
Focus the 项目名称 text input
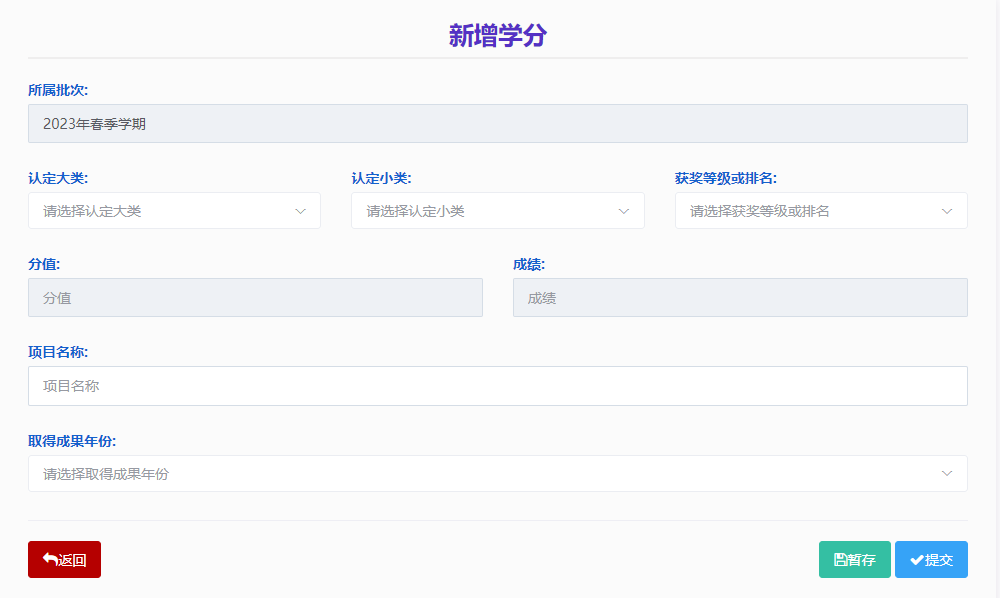pos(497,386)
